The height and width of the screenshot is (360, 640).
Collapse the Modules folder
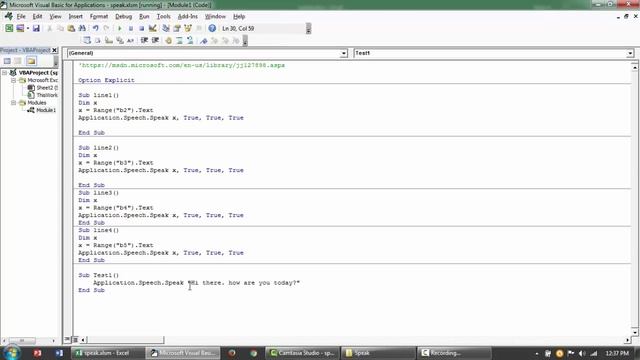[x=13, y=103]
